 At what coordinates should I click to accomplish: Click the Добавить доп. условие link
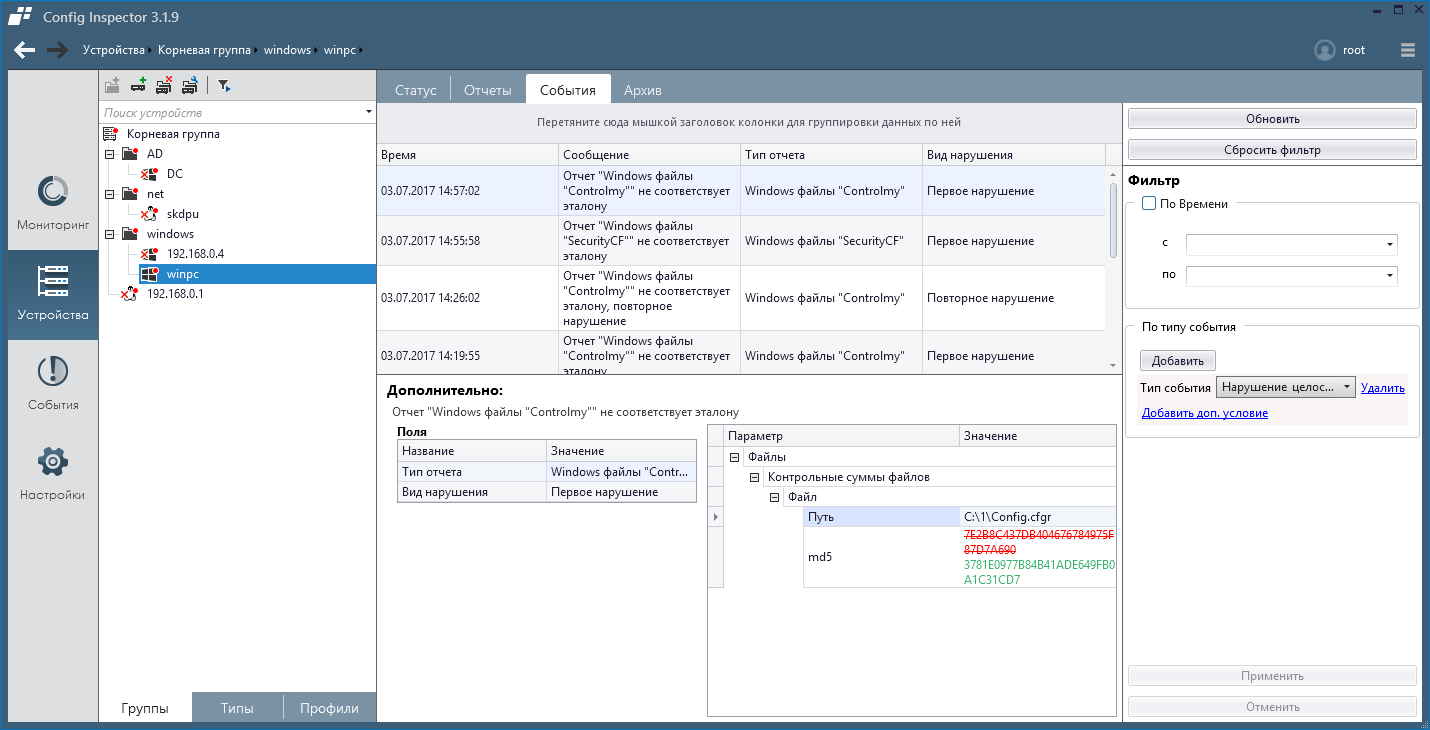pyautogui.click(x=1204, y=413)
